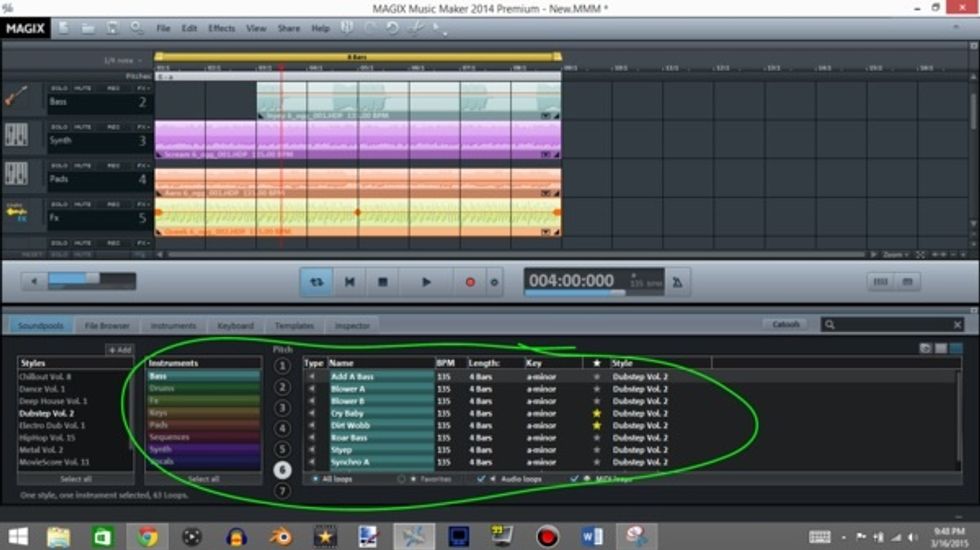Uncheck the MIDI loops checkbox
980x550 pixels.
[574, 479]
